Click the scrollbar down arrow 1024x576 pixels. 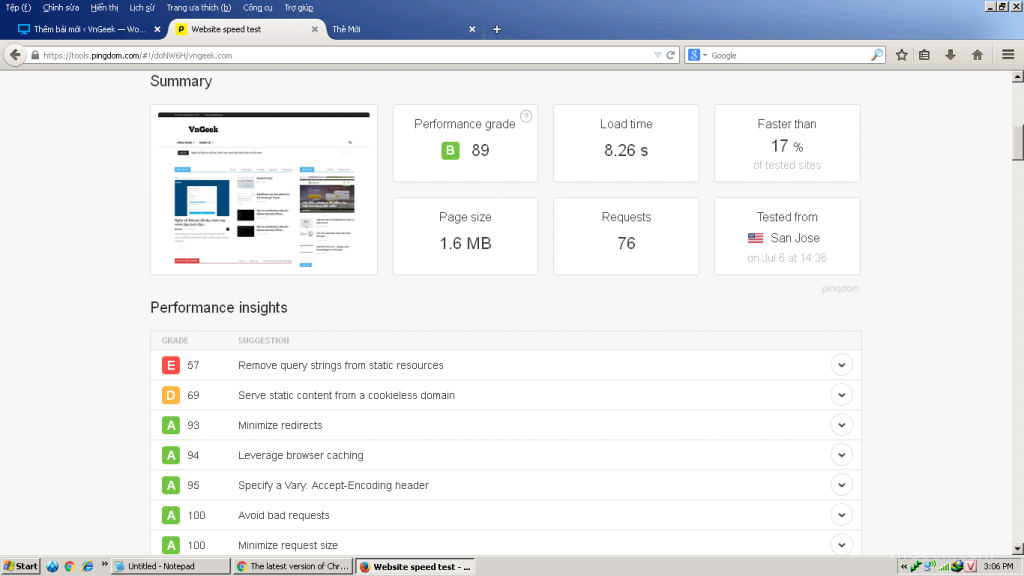pos(1017,549)
